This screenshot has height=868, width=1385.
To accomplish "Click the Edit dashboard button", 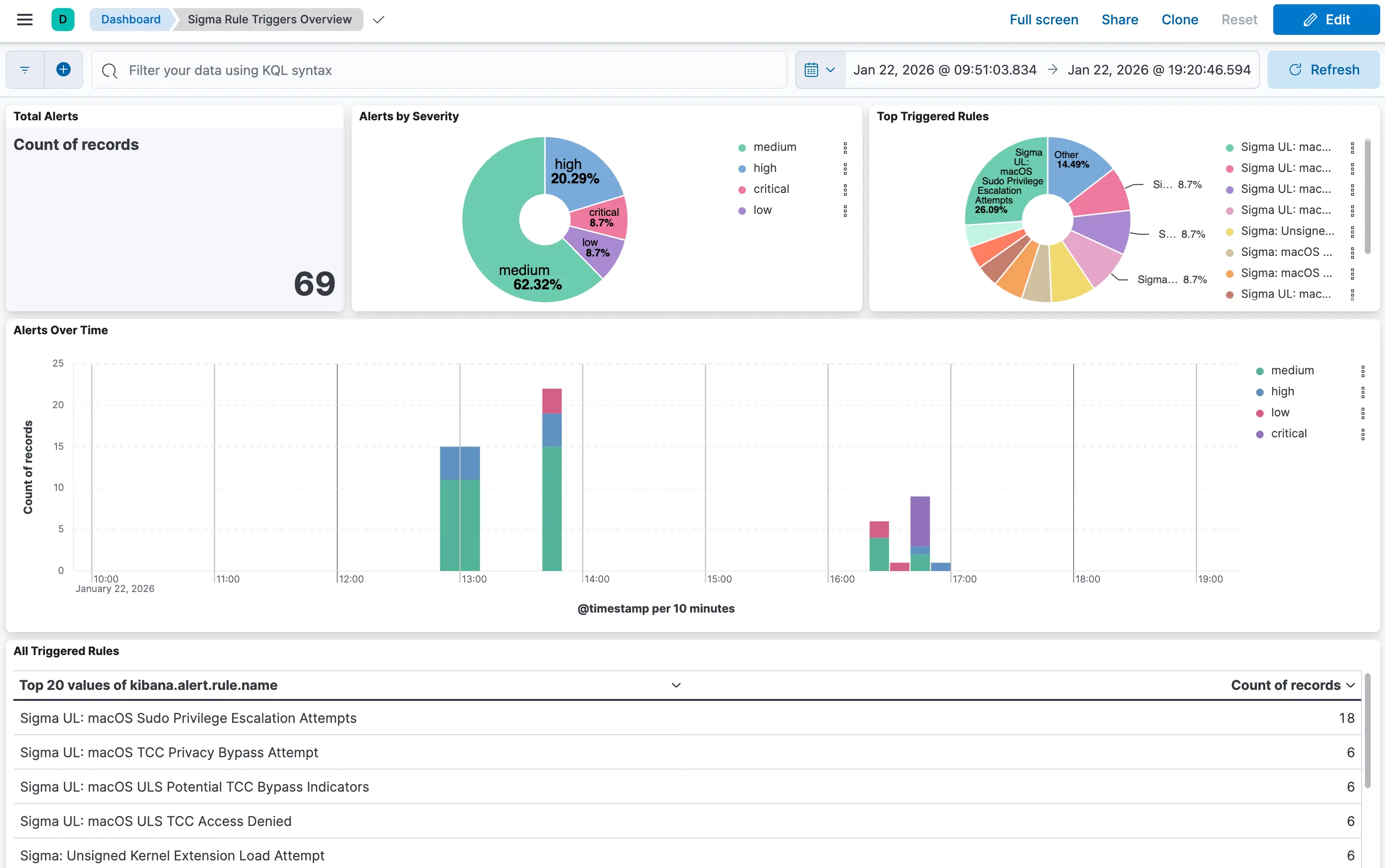I will tap(1326, 20).
